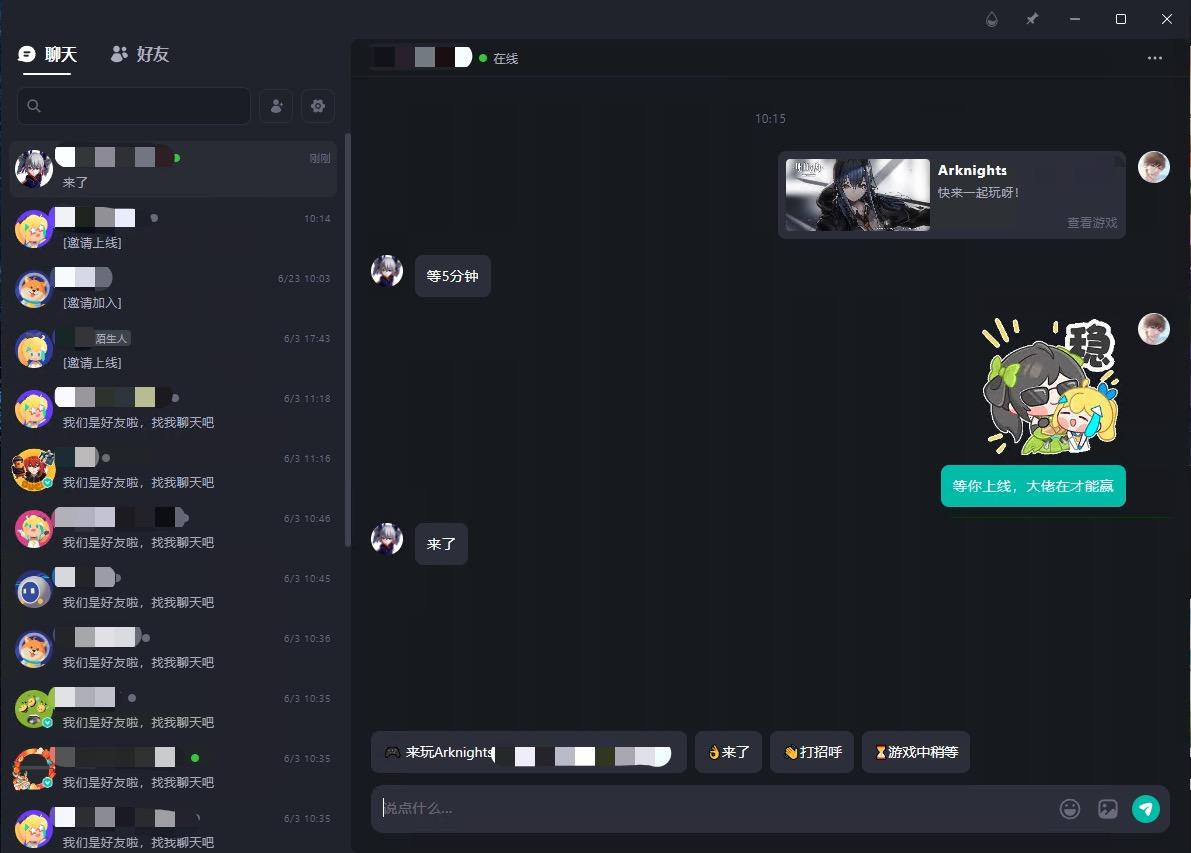Screen dimensions: 1191x853
Task: Click friend avatar beside the 来了 chat bubble
Action: click(387, 539)
